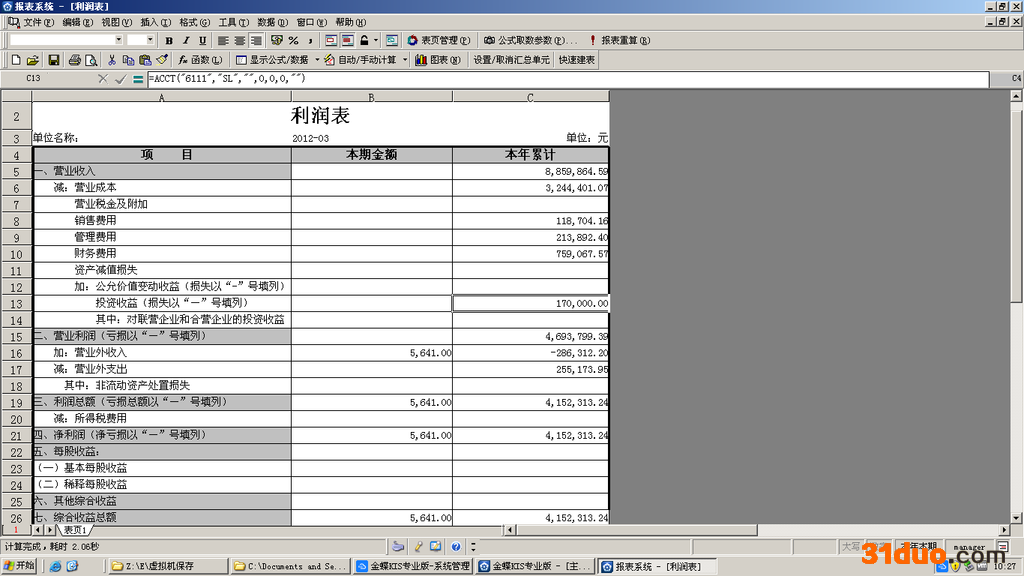Confirm formula with the checkmark icon
1024x576 pixels.
[120, 78]
